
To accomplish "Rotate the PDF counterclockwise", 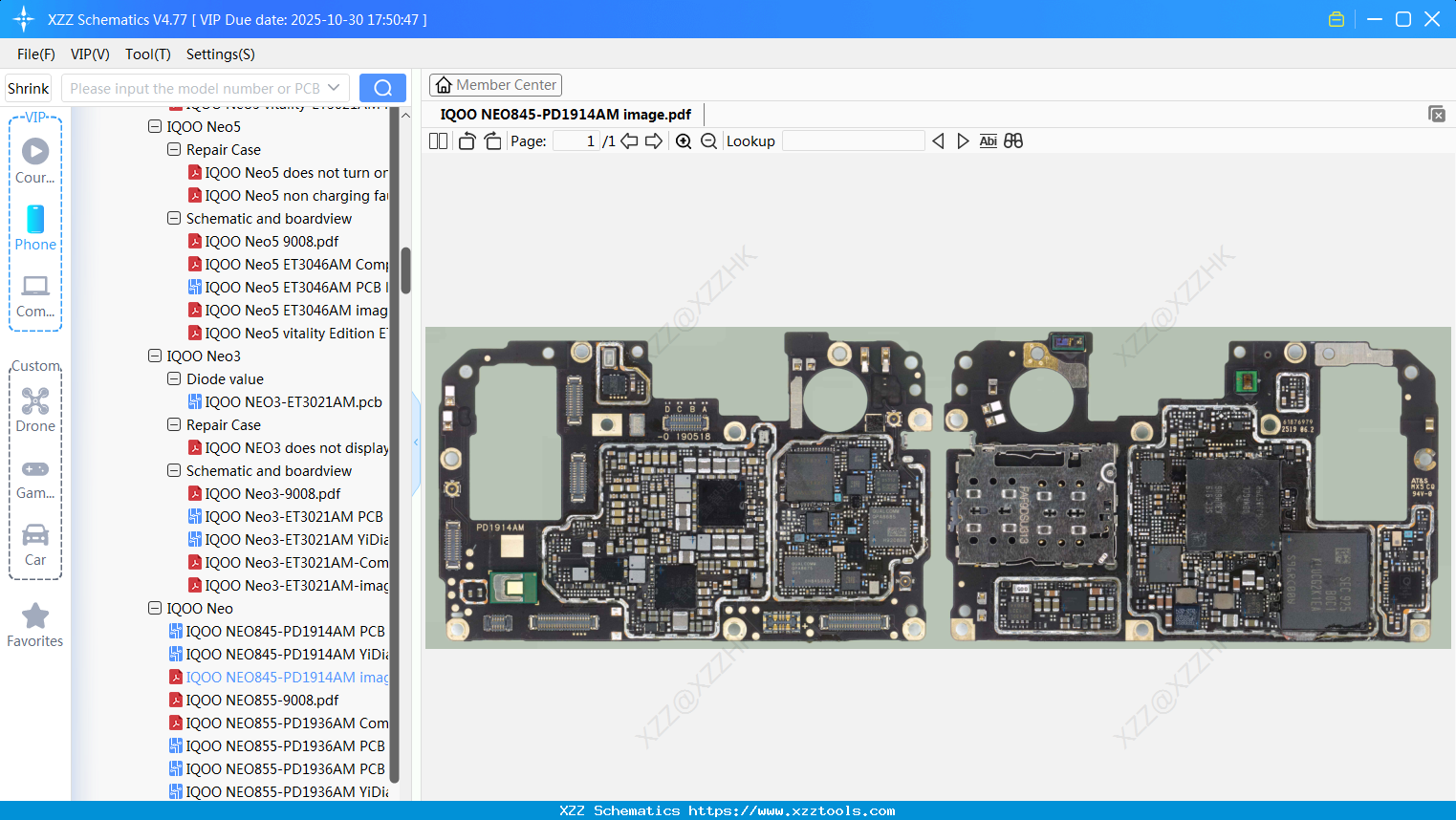I will 466,140.
